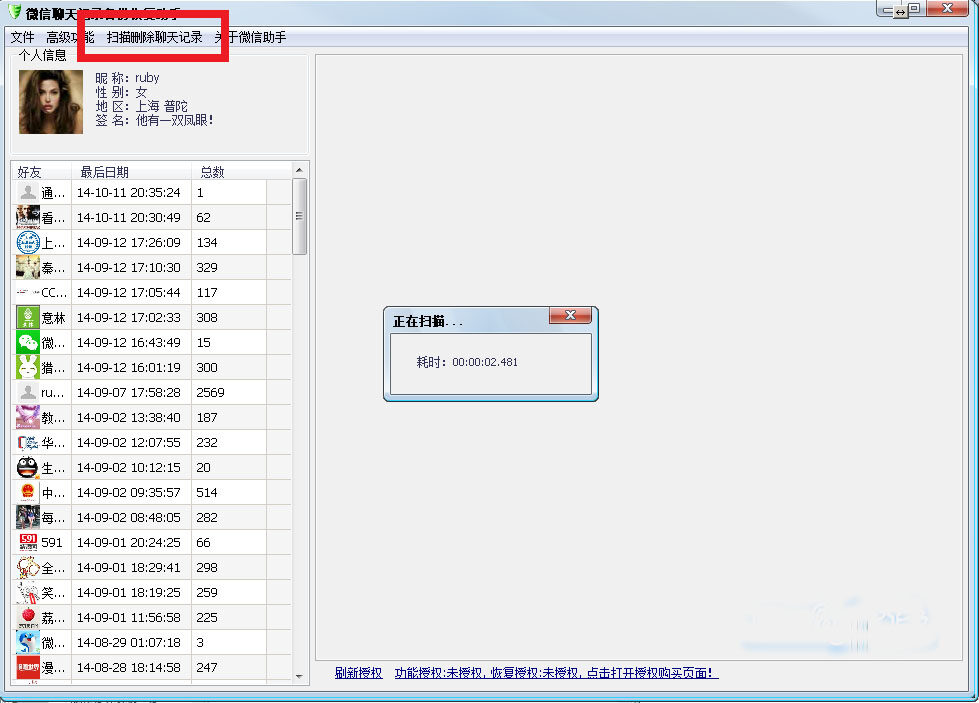Click date 14-09-02 09:35:57
This screenshot has width=979, height=703.
(129, 492)
